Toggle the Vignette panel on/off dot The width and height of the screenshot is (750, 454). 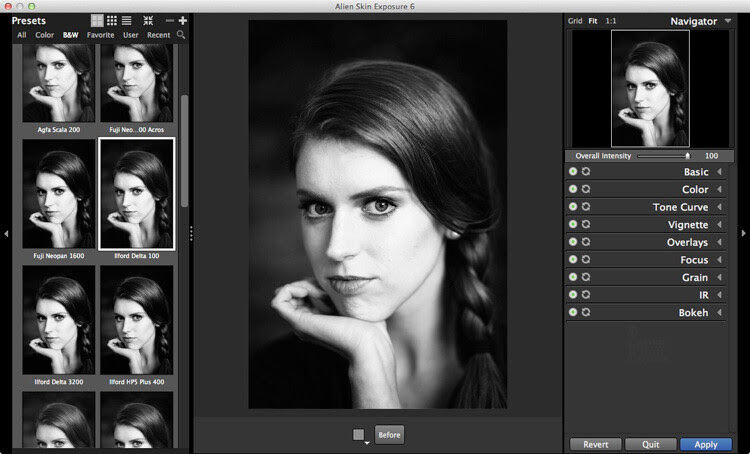[573, 225]
